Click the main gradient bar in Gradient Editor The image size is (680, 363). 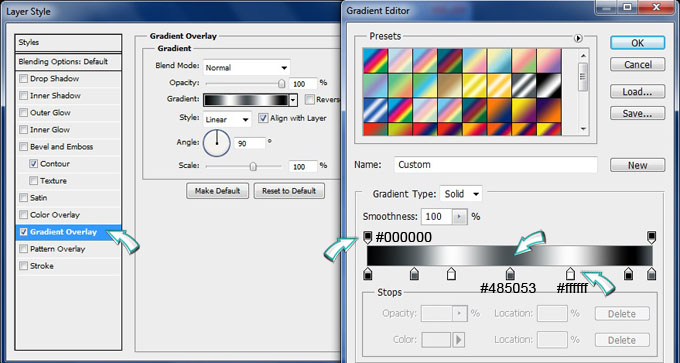tap(510, 255)
